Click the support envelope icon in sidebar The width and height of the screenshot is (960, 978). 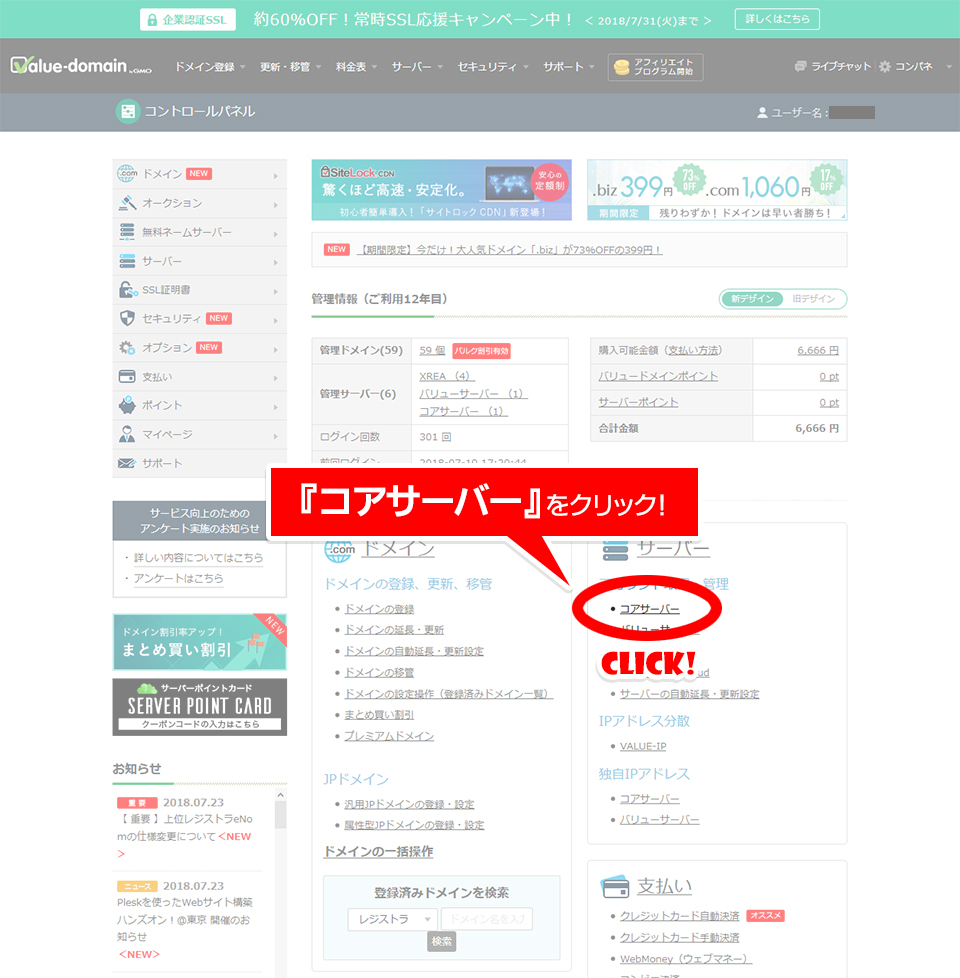pyautogui.click(x=127, y=464)
